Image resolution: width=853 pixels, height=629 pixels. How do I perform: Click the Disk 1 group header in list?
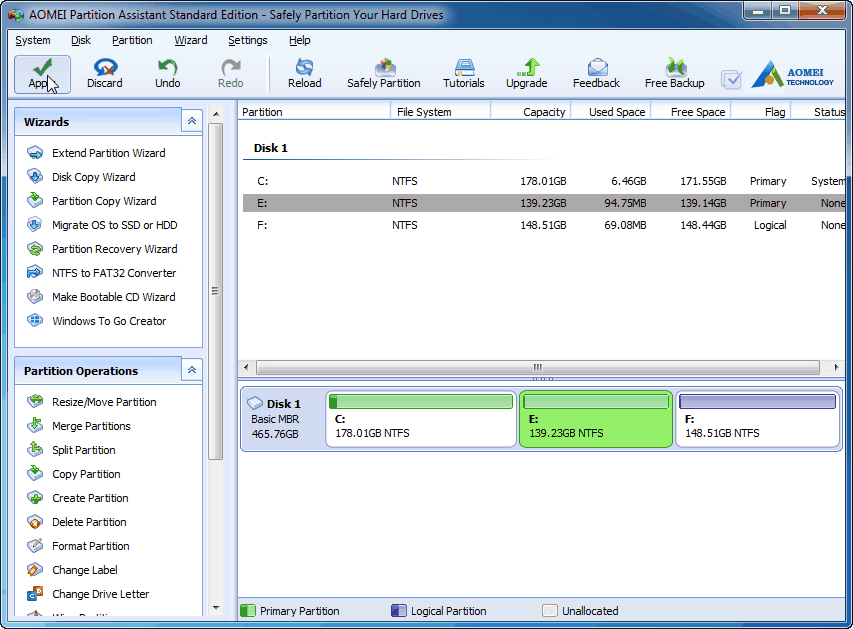point(270,148)
